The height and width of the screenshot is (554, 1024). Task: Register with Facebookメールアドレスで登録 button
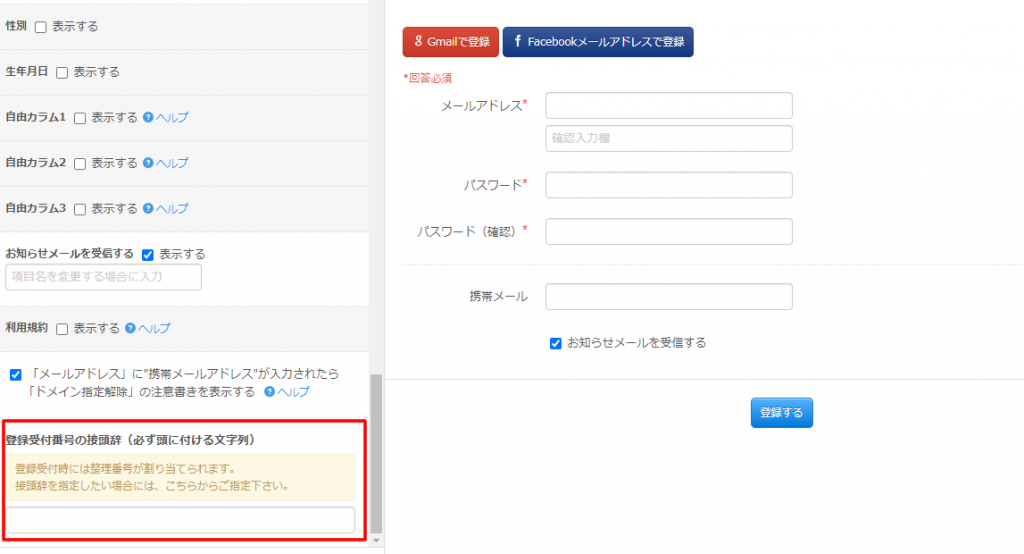(598, 42)
